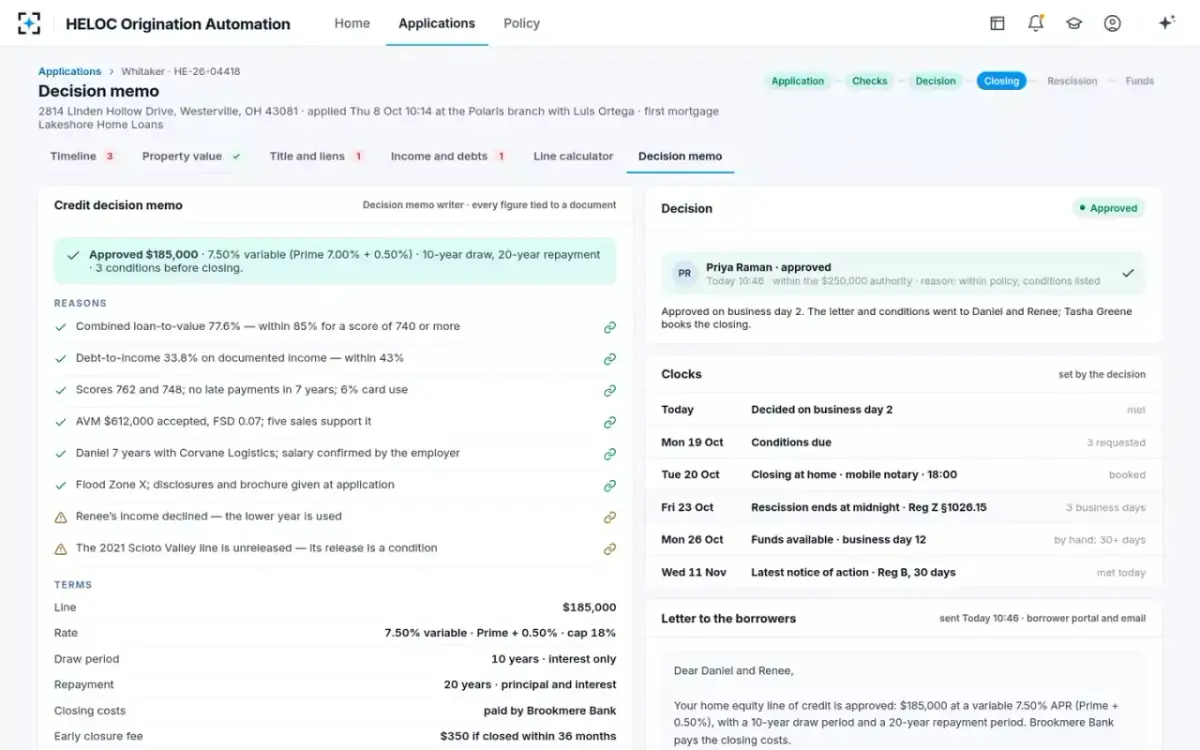Screen dimensions: 1200x750
Task: Switch to the Title and liens tab
Action: coord(316,156)
